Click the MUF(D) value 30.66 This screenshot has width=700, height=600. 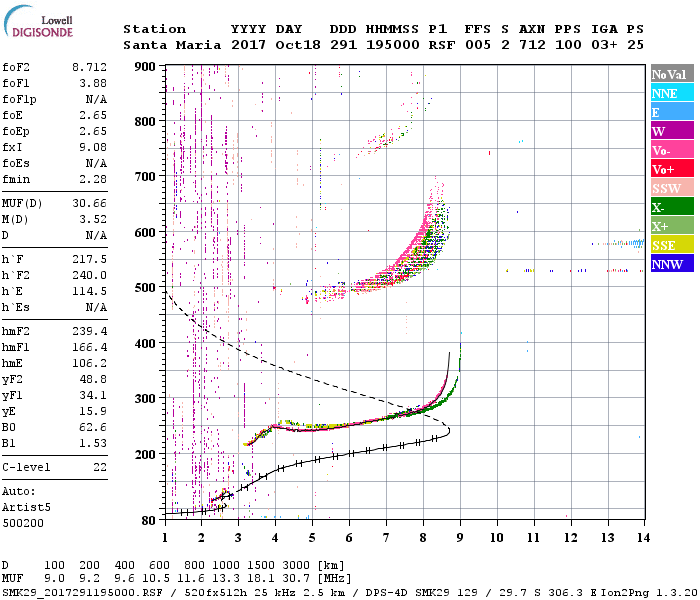(x=89, y=204)
